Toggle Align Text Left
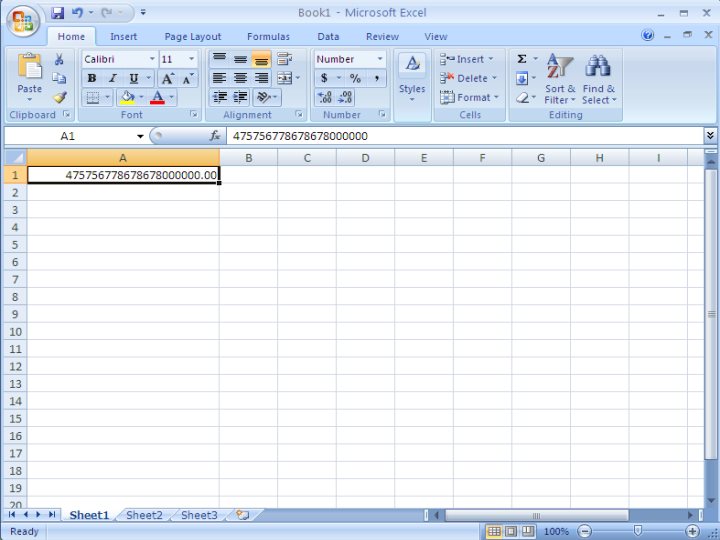The width and height of the screenshot is (720, 540). tap(219, 79)
